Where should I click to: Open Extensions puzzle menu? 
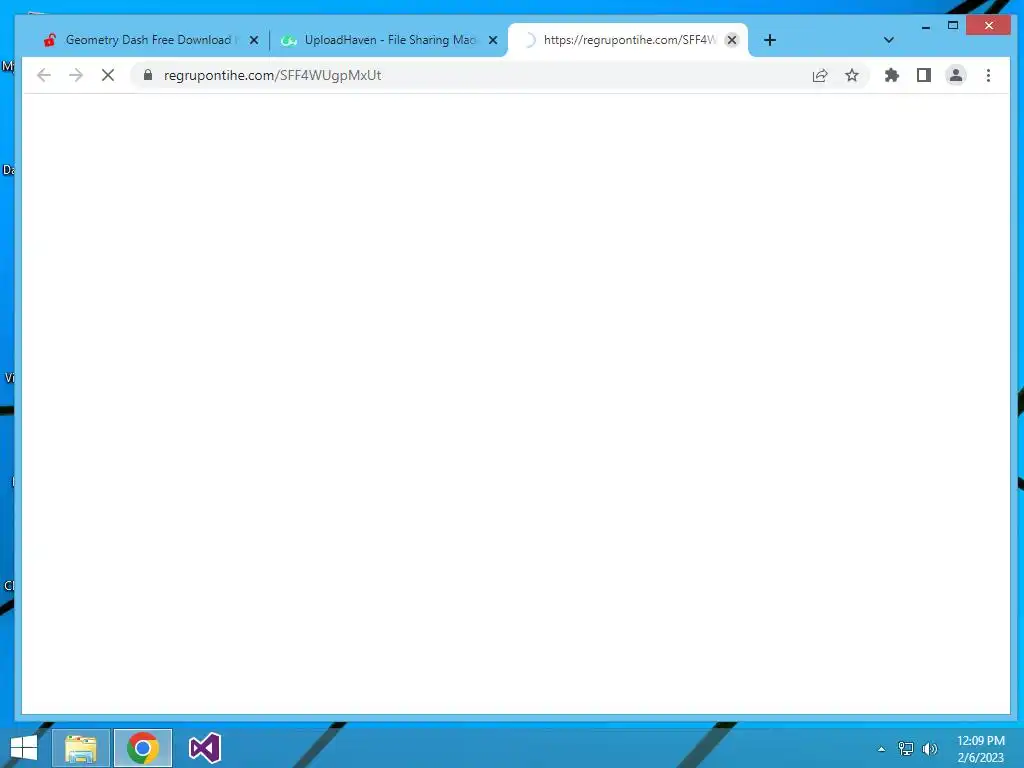[x=891, y=75]
